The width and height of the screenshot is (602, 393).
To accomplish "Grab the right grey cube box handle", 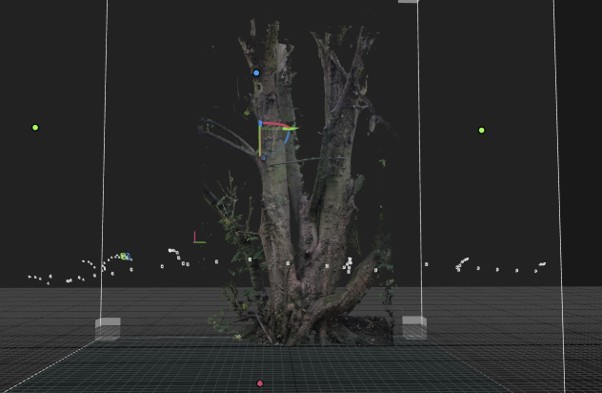I will [414, 328].
